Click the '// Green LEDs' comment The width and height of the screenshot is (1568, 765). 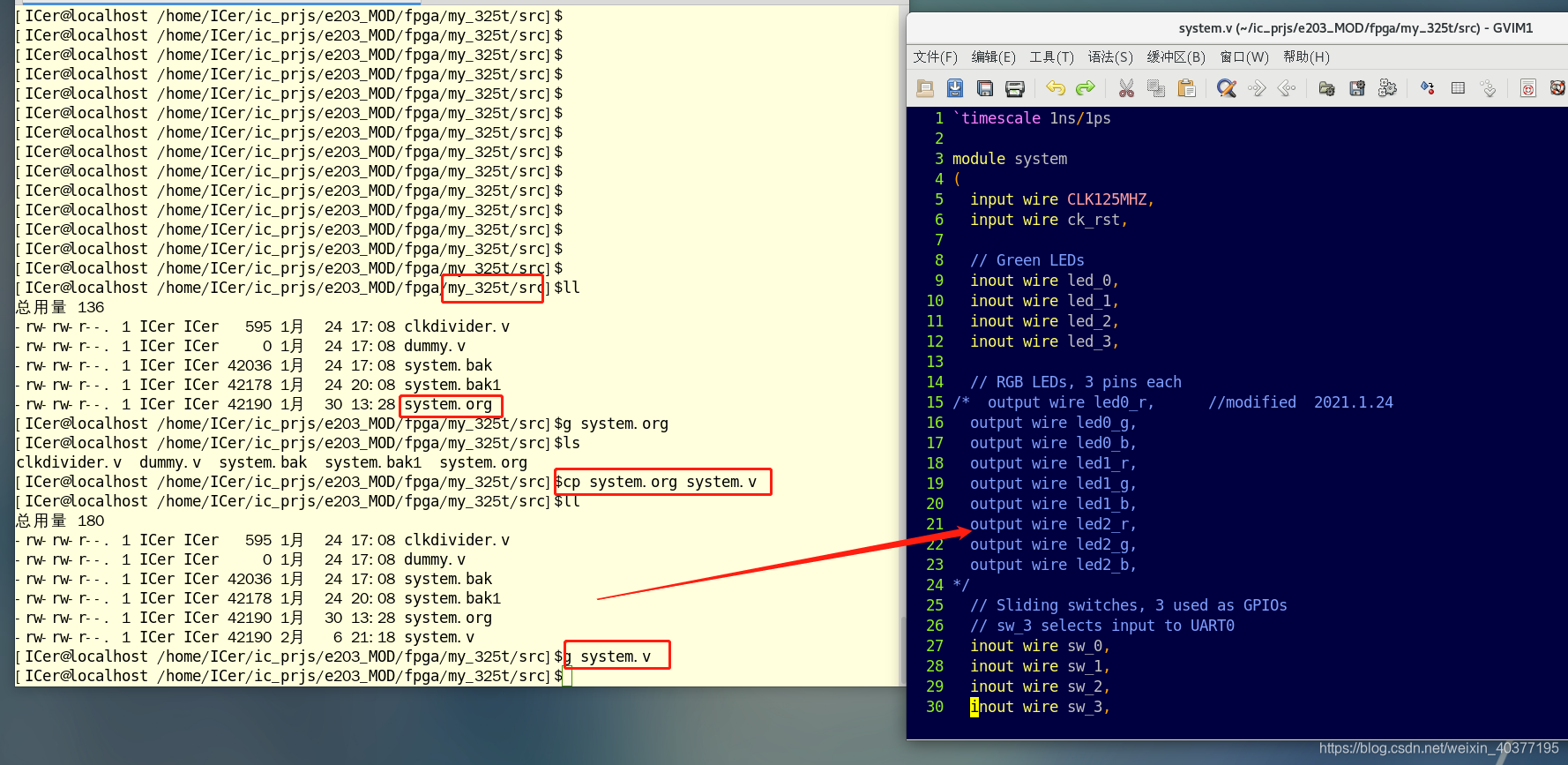point(1027,260)
